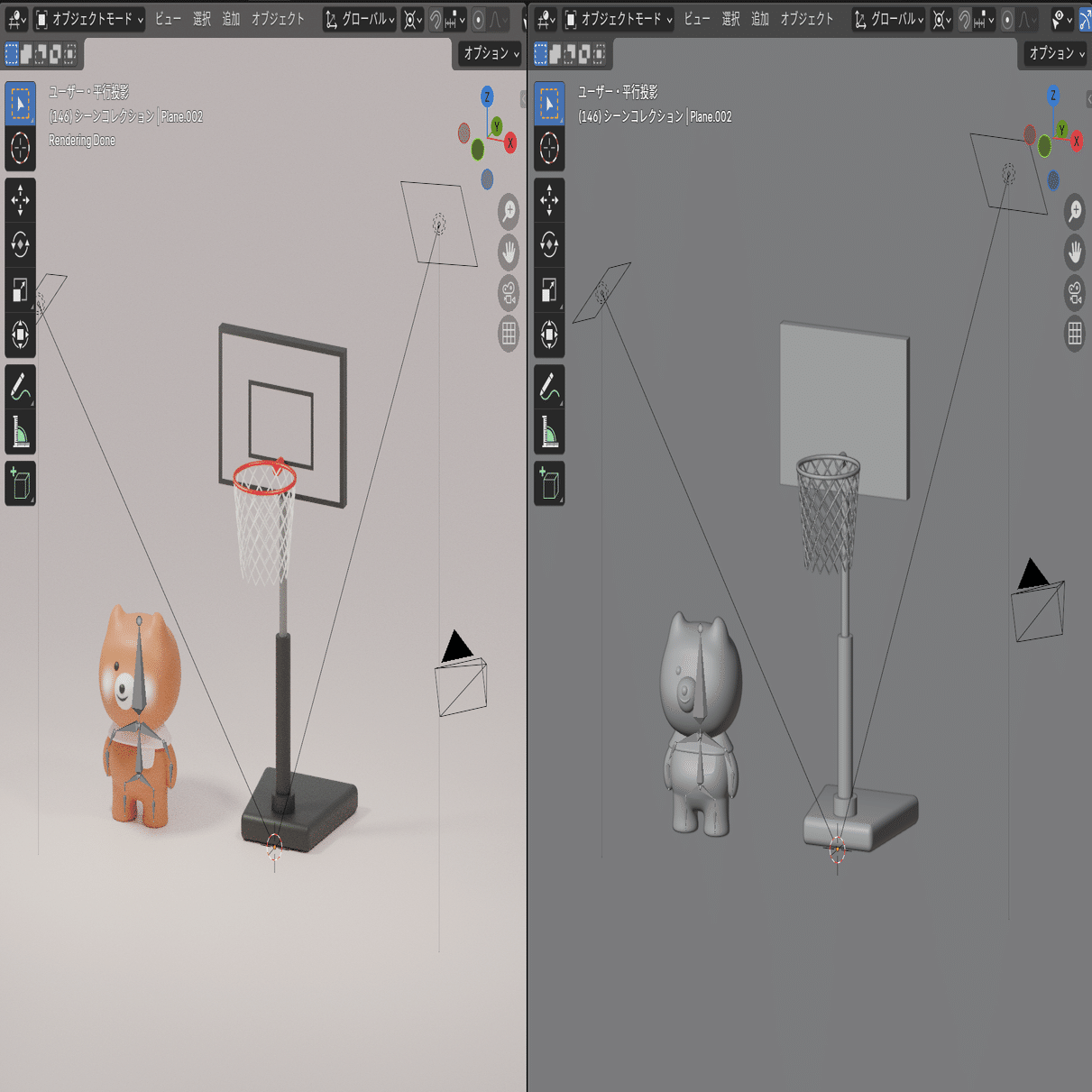
Task: Click the green Y axis in left gizmo
Action: [496, 128]
